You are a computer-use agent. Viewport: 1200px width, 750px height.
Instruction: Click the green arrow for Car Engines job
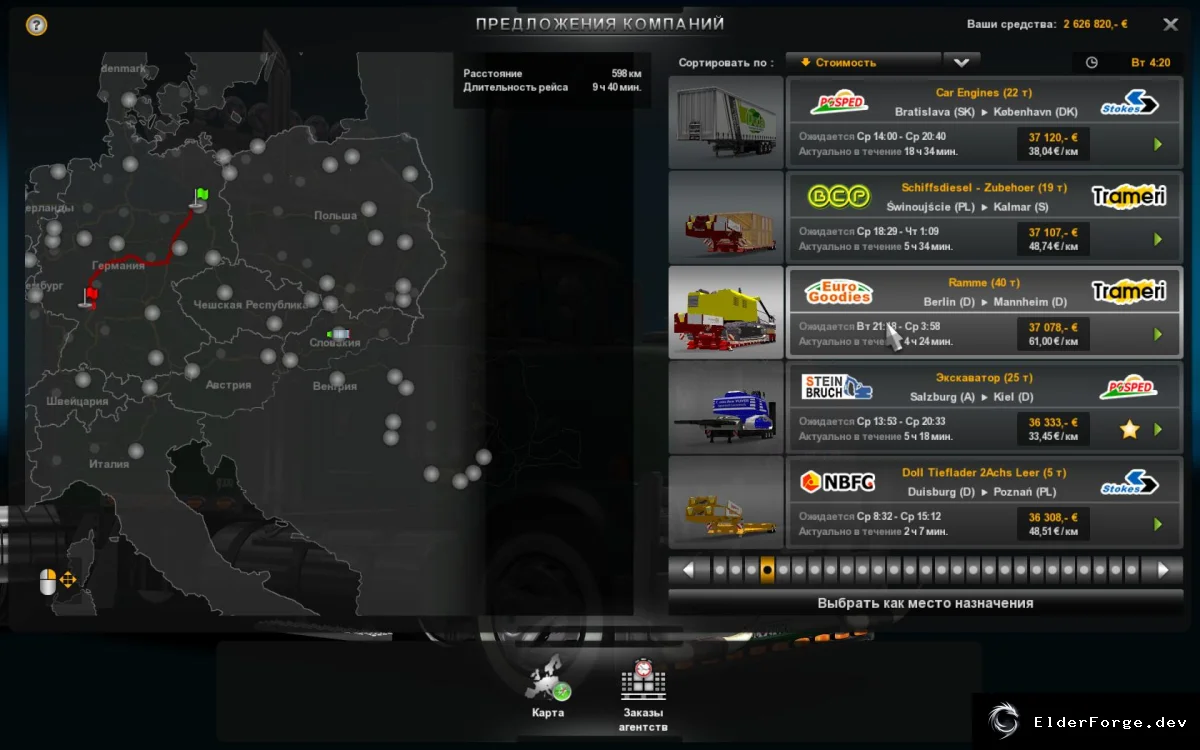click(1158, 144)
